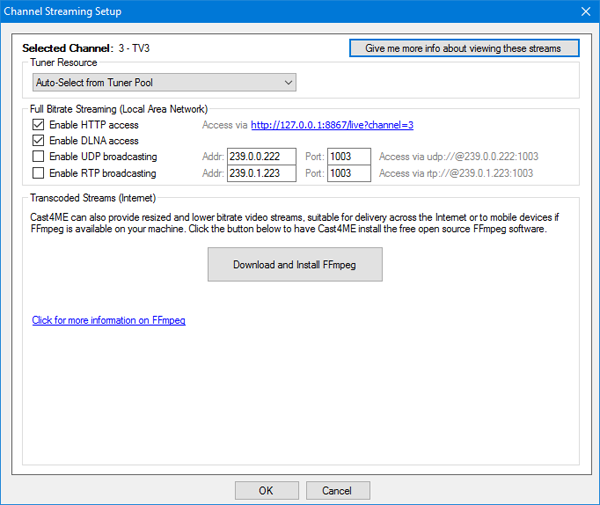Focus the UDP address field 239.0.0.222
The image size is (600, 505).
click(262, 156)
